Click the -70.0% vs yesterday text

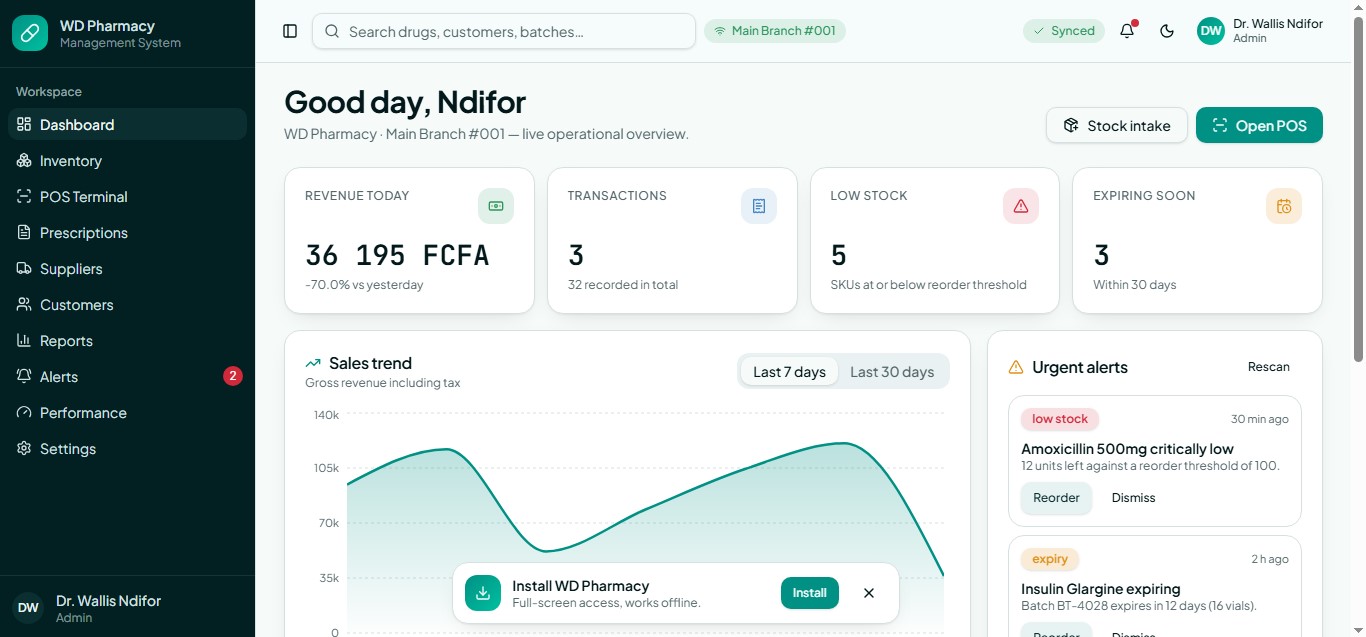point(364,285)
